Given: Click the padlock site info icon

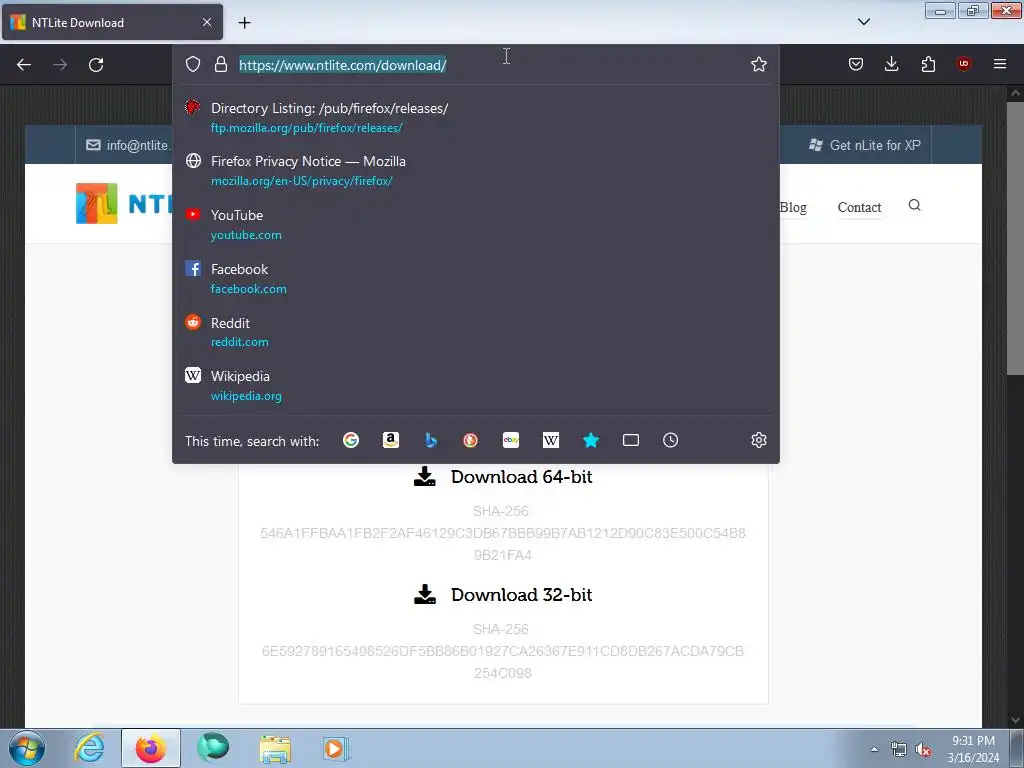Looking at the screenshot, I should pos(221,64).
